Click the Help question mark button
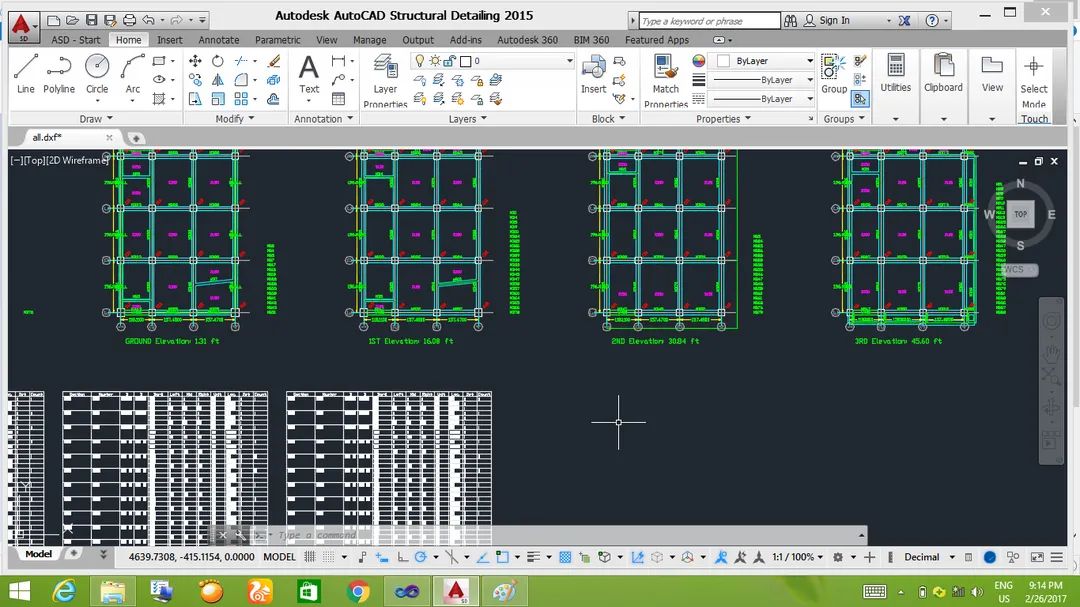Viewport: 1080px width, 607px height. point(932,21)
